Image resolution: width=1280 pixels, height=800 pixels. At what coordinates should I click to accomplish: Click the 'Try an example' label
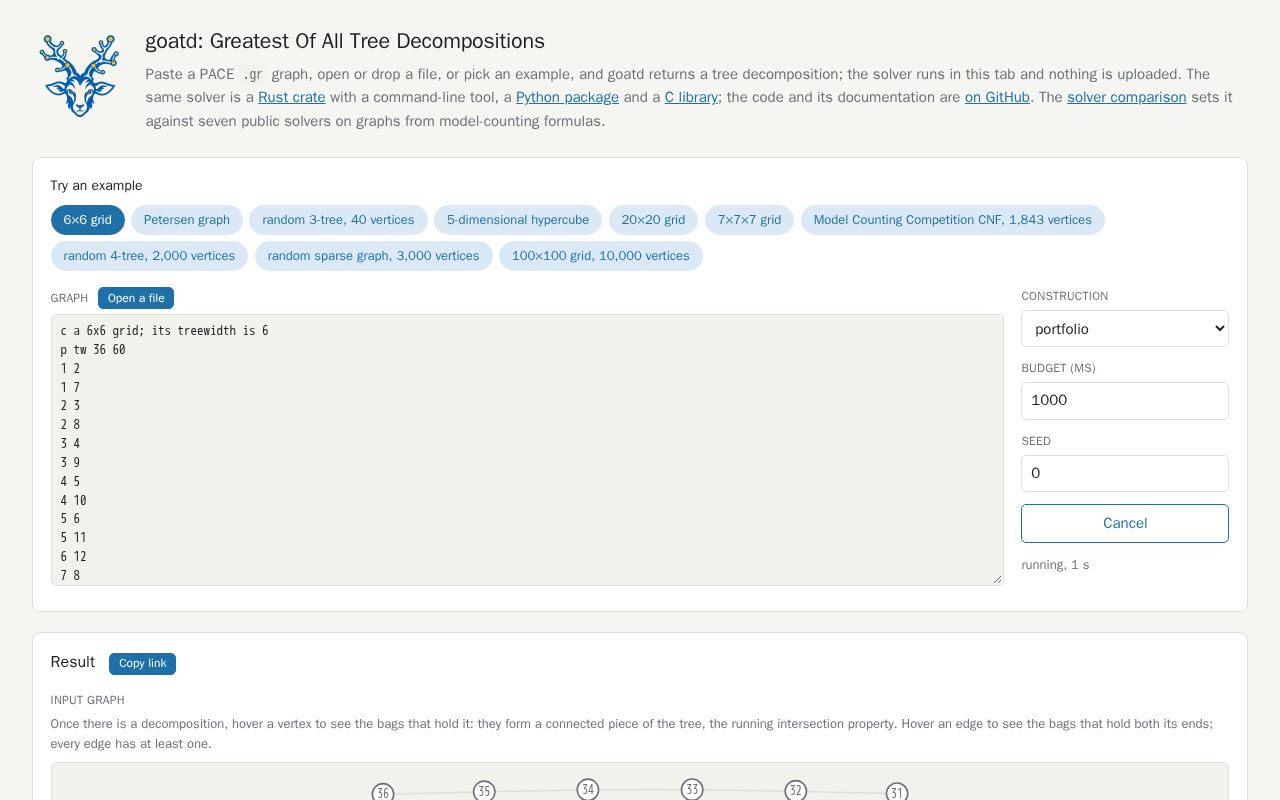96,186
